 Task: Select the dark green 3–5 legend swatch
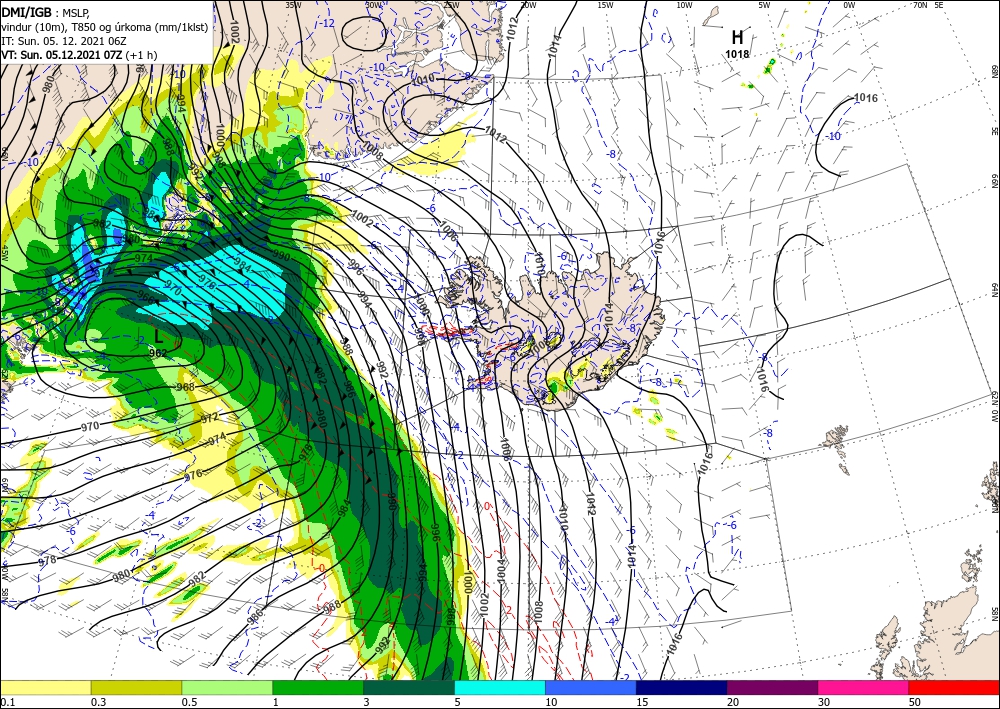(x=409, y=687)
